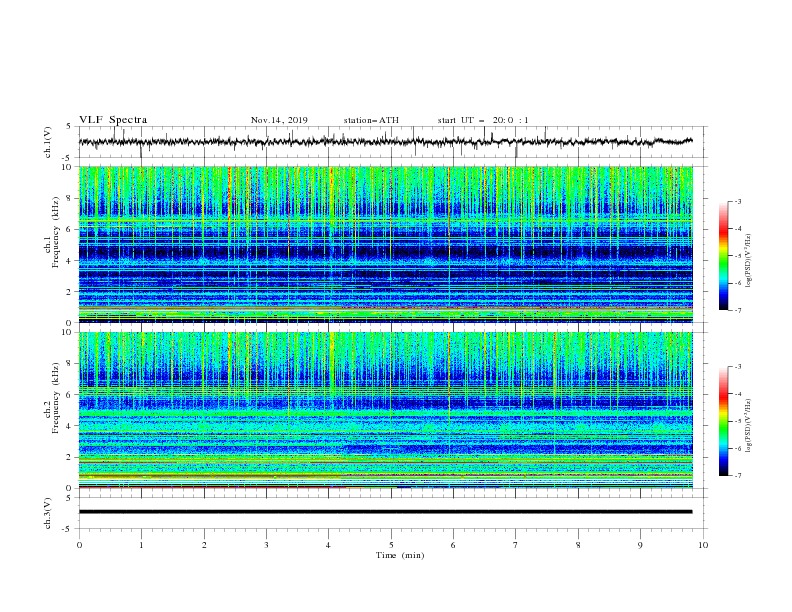Click the "4" tick on the Time axis
Screen dimensions: 792x612
click(x=328, y=545)
